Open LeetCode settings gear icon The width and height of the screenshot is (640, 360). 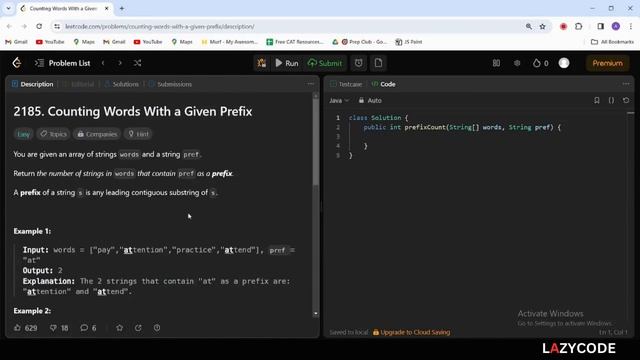click(517, 63)
